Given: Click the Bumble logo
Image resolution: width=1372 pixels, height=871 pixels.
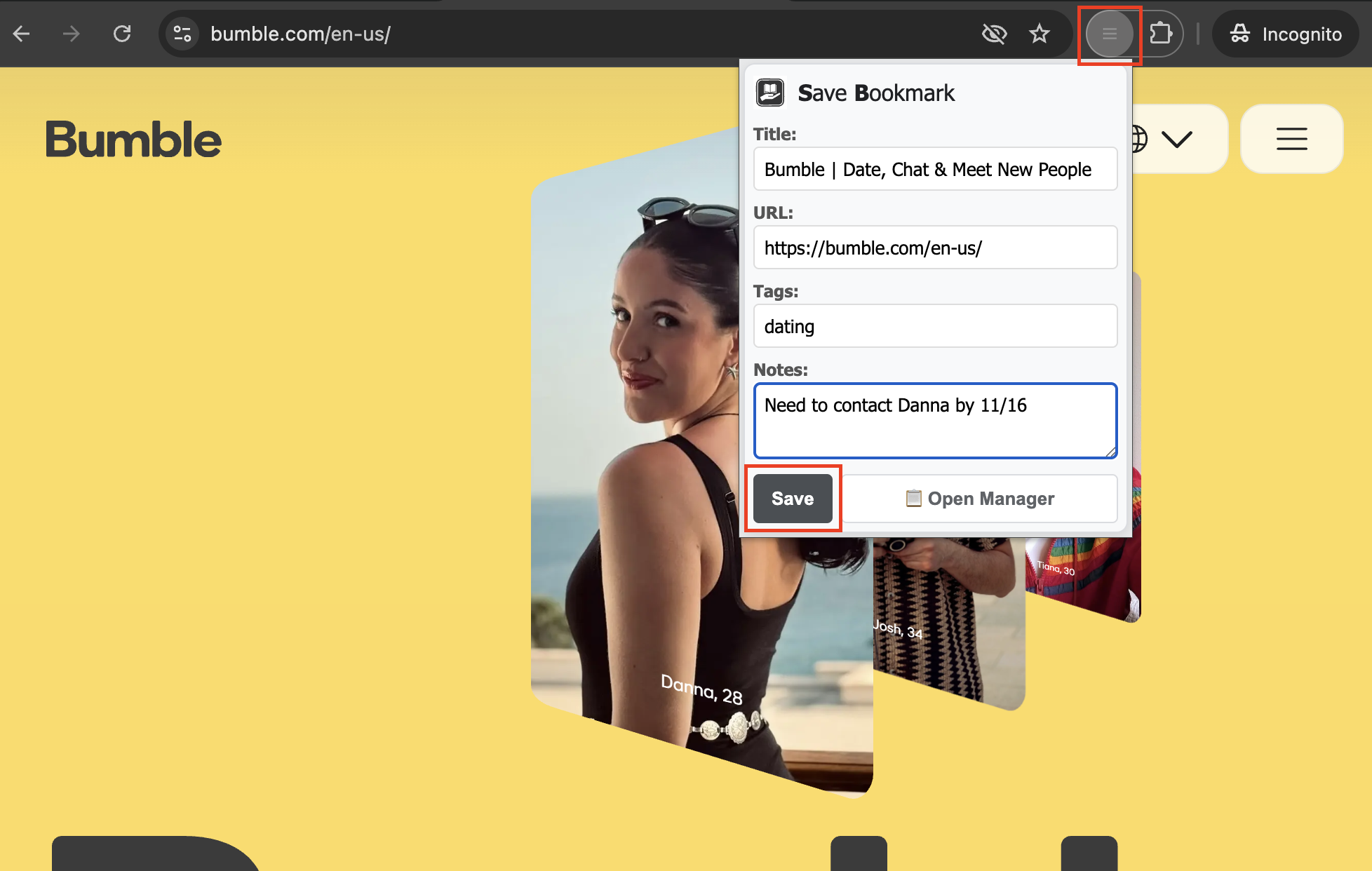Looking at the screenshot, I should 133,139.
